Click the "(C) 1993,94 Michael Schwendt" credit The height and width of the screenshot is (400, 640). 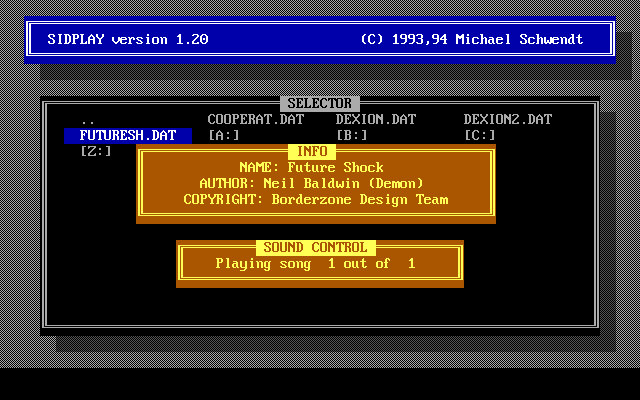point(471,40)
